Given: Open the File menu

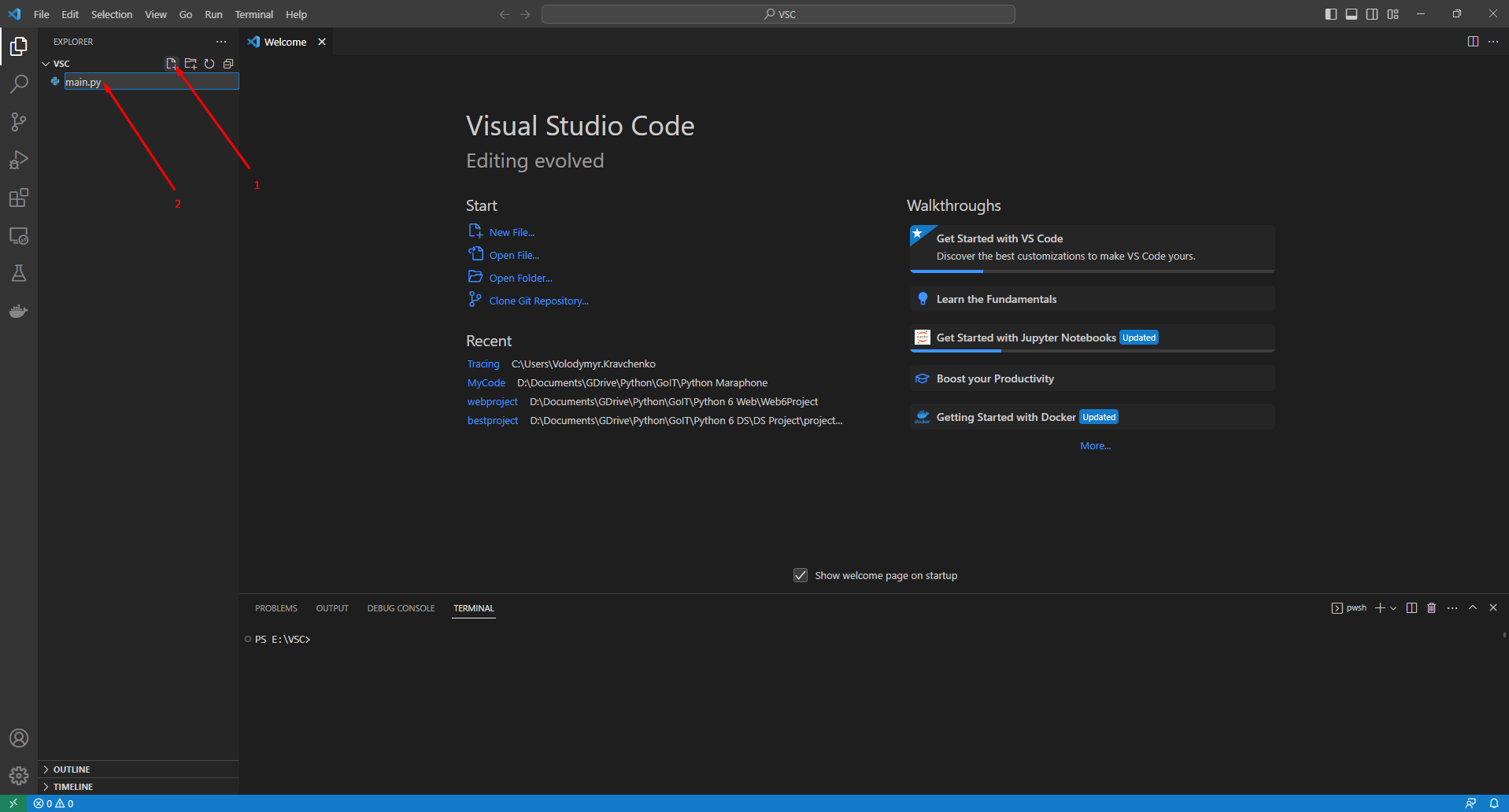Looking at the screenshot, I should 42,14.
